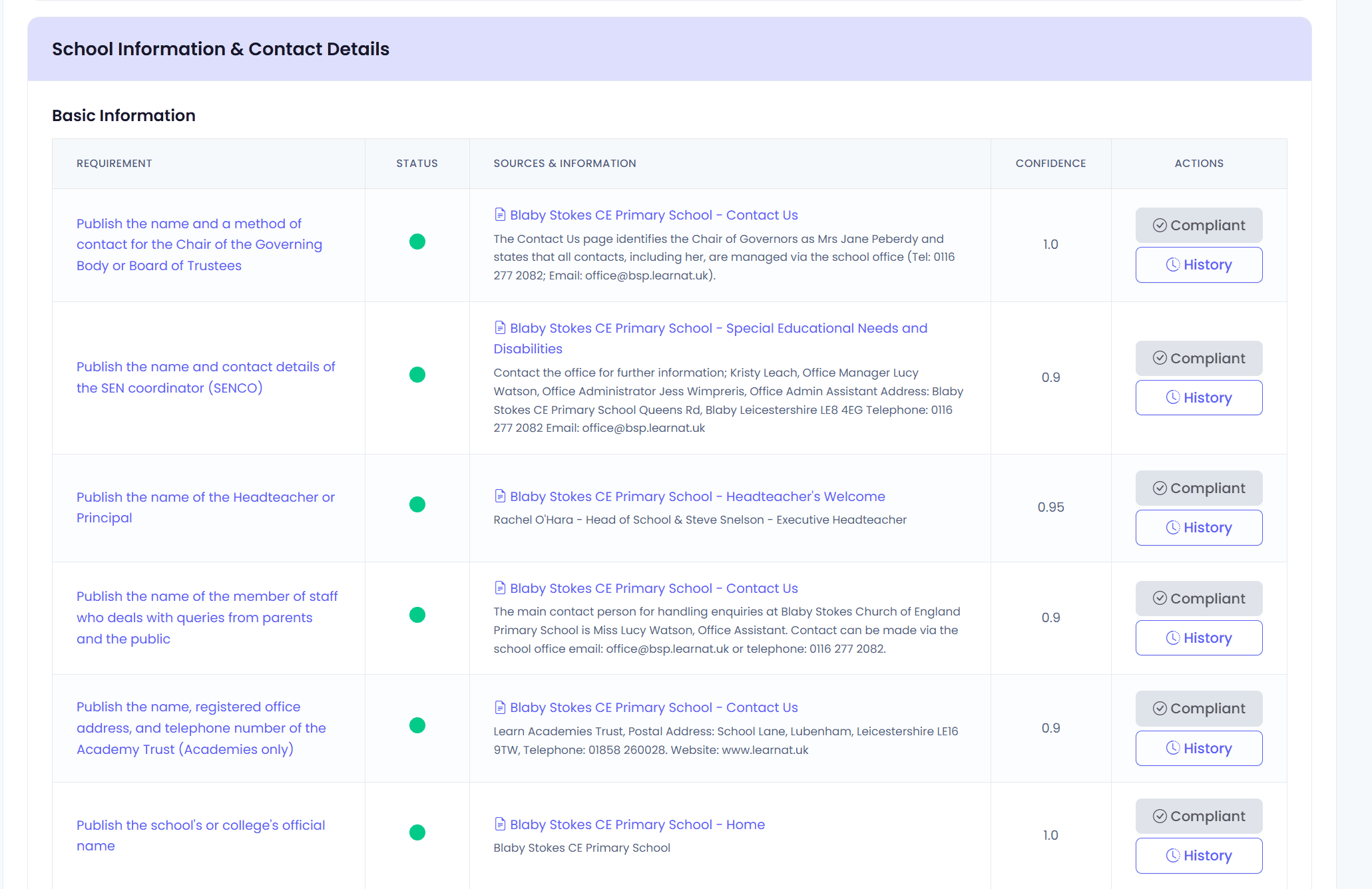Toggle the green status indicator for the Chair of Governors requirement
This screenshot has width=1372, height=889.
point(417,242)
